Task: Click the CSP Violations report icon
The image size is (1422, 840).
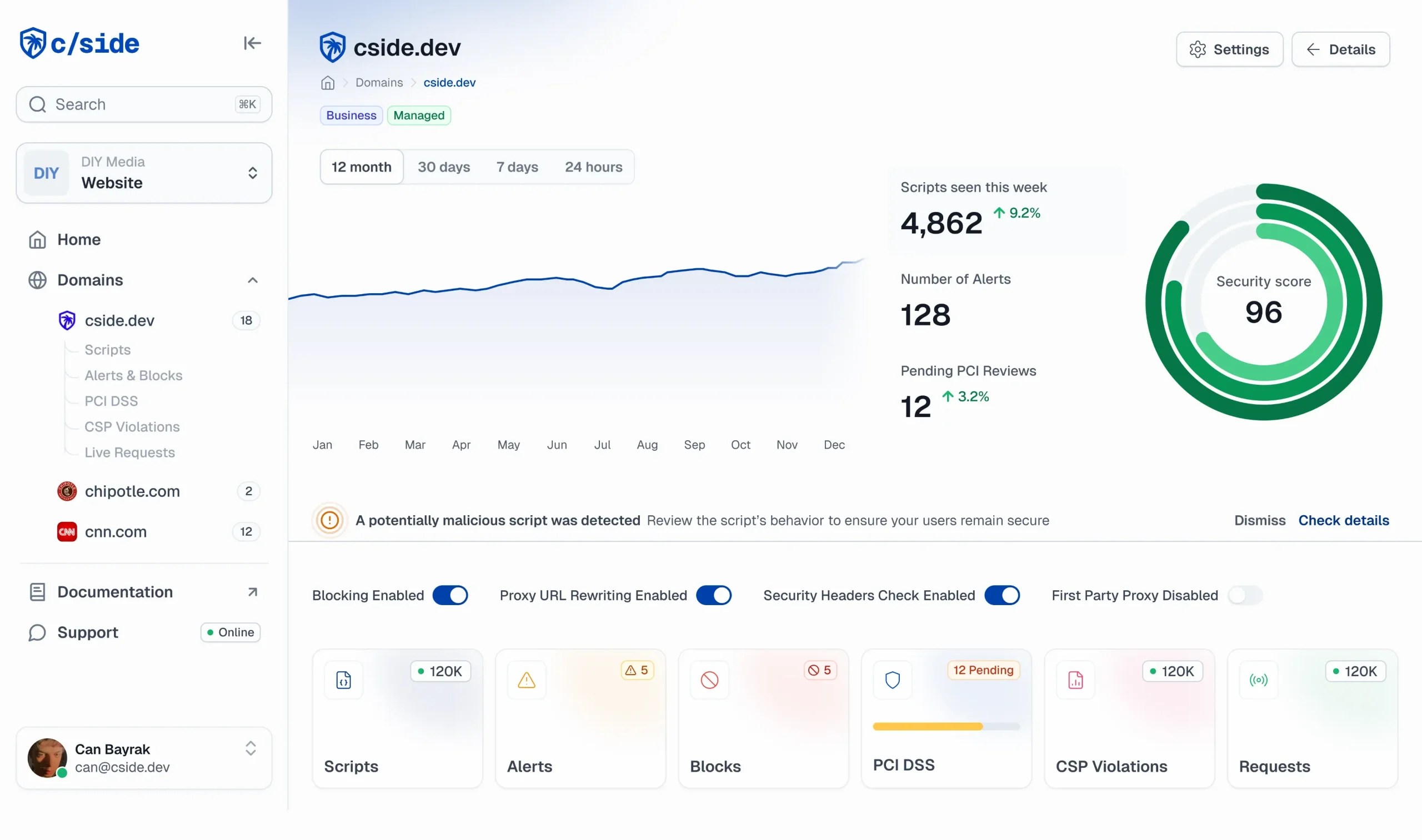Action: click(x=1075, y=679)
